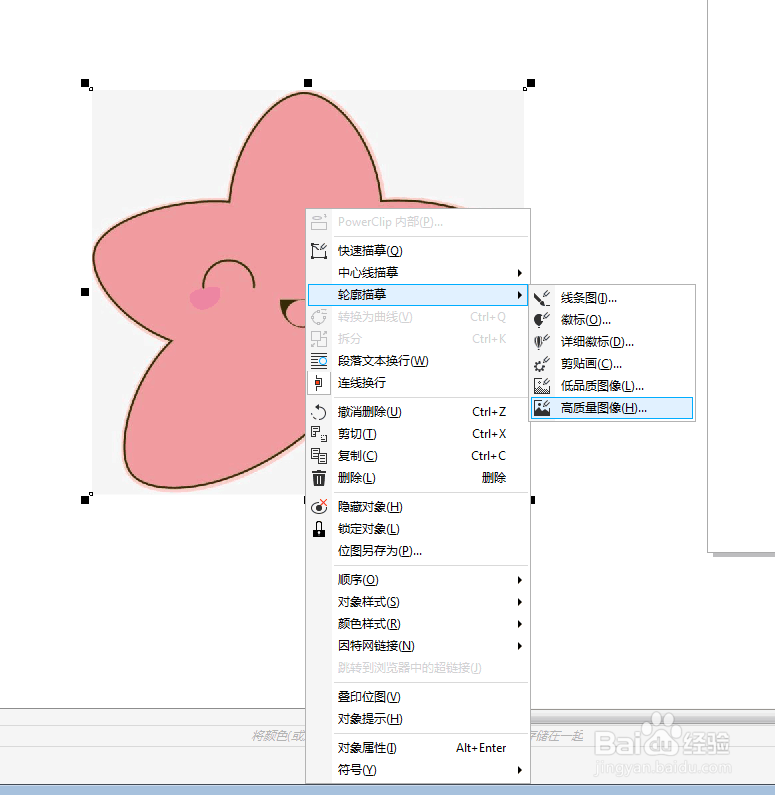The height and width of the screenshot is (795, 775).
Task: Click the Detailed Logo trace icon
Action: point(542,342)
